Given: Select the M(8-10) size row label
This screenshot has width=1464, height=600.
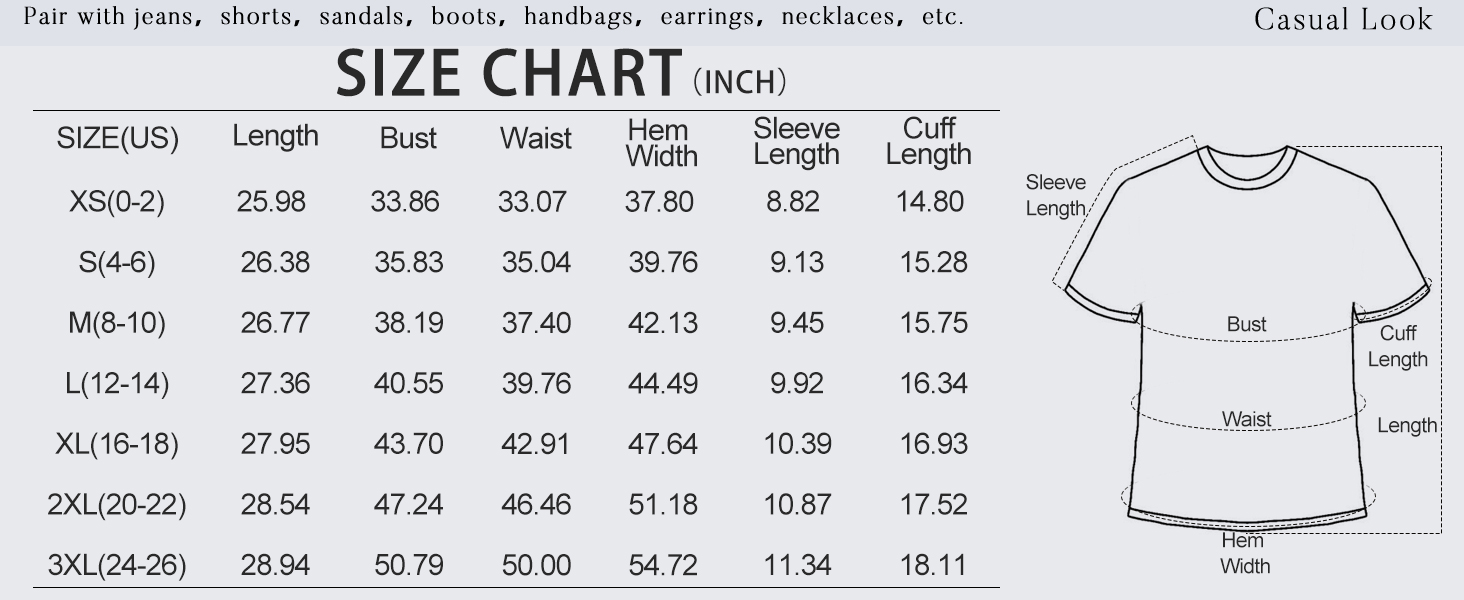Looking at the screenshot, I should click(x=116, y=323).
